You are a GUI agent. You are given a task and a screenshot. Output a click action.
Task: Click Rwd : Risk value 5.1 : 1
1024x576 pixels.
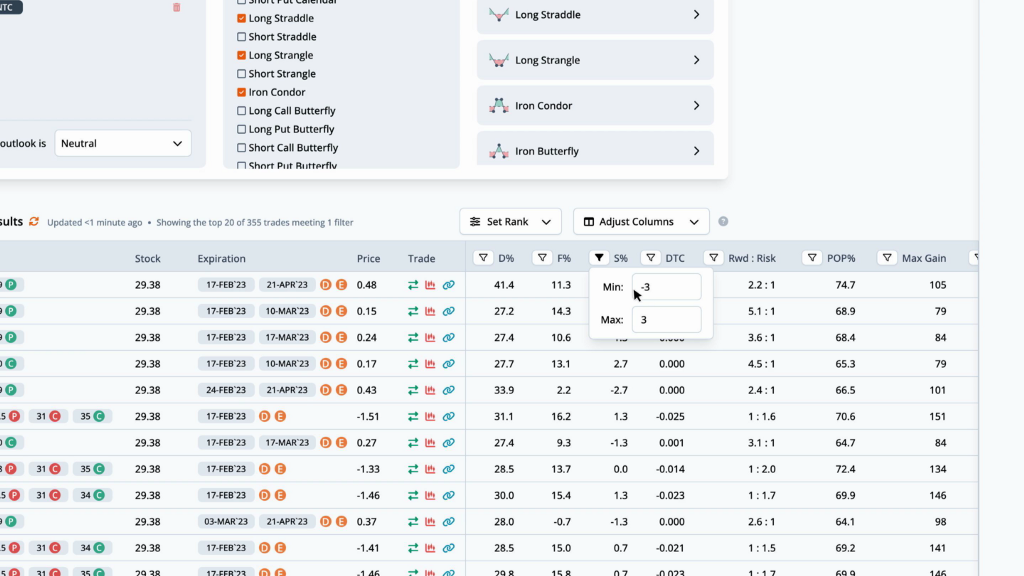point(761,311)
